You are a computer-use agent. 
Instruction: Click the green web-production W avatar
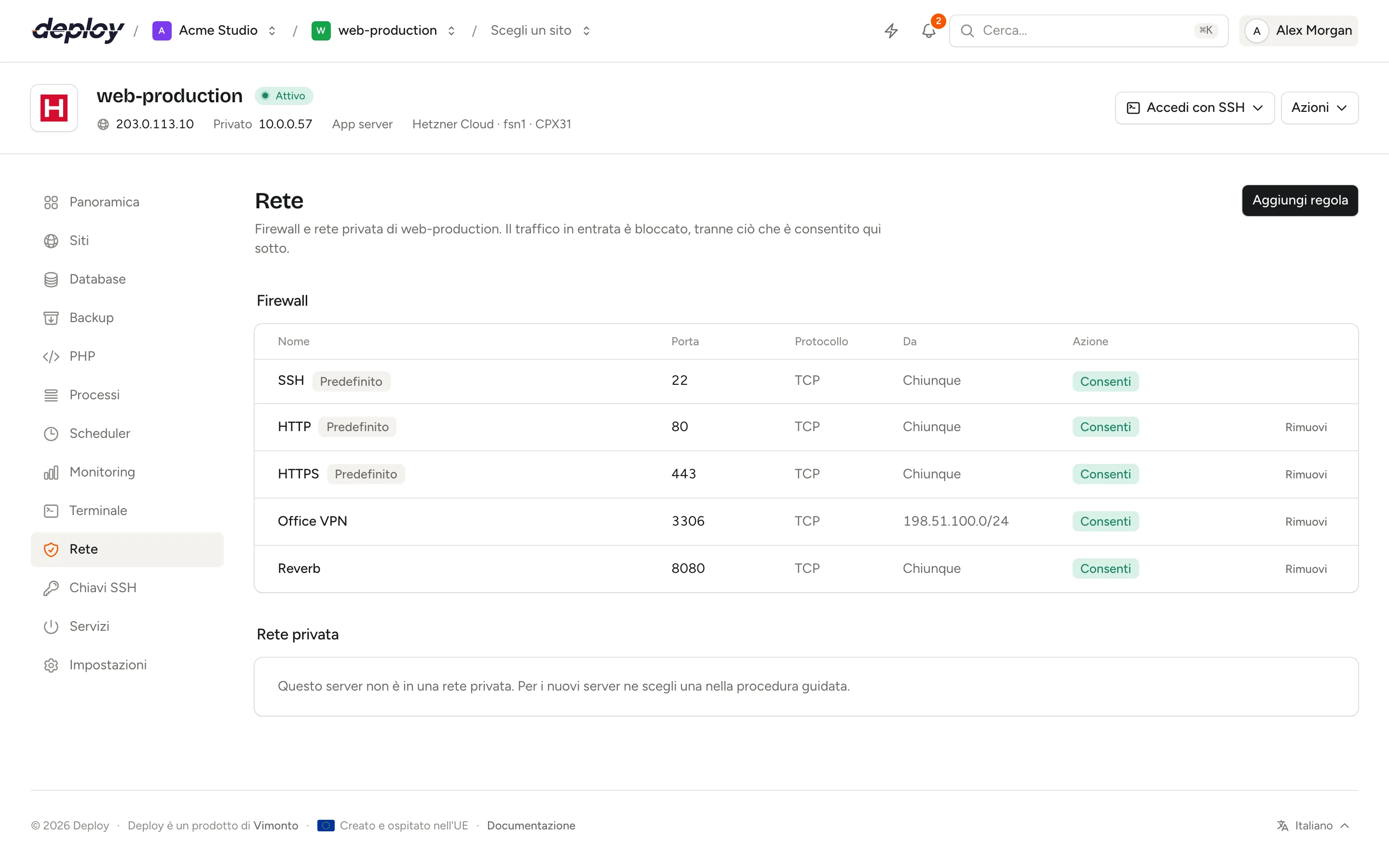pos(321,30)
